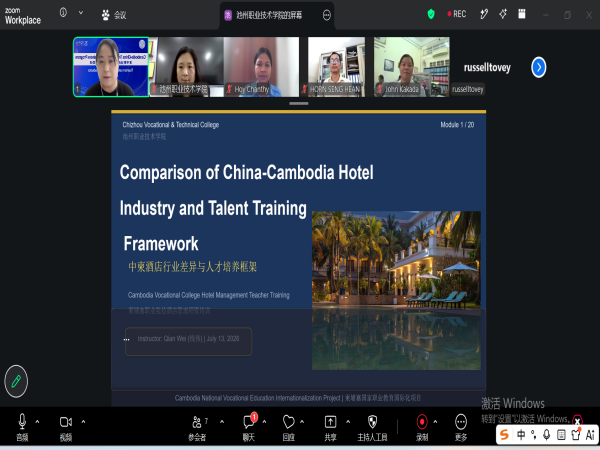Select John Kakada's video thumbnail
The width and height of the screenshot is (600, 450).
click(x=411, y=67)
